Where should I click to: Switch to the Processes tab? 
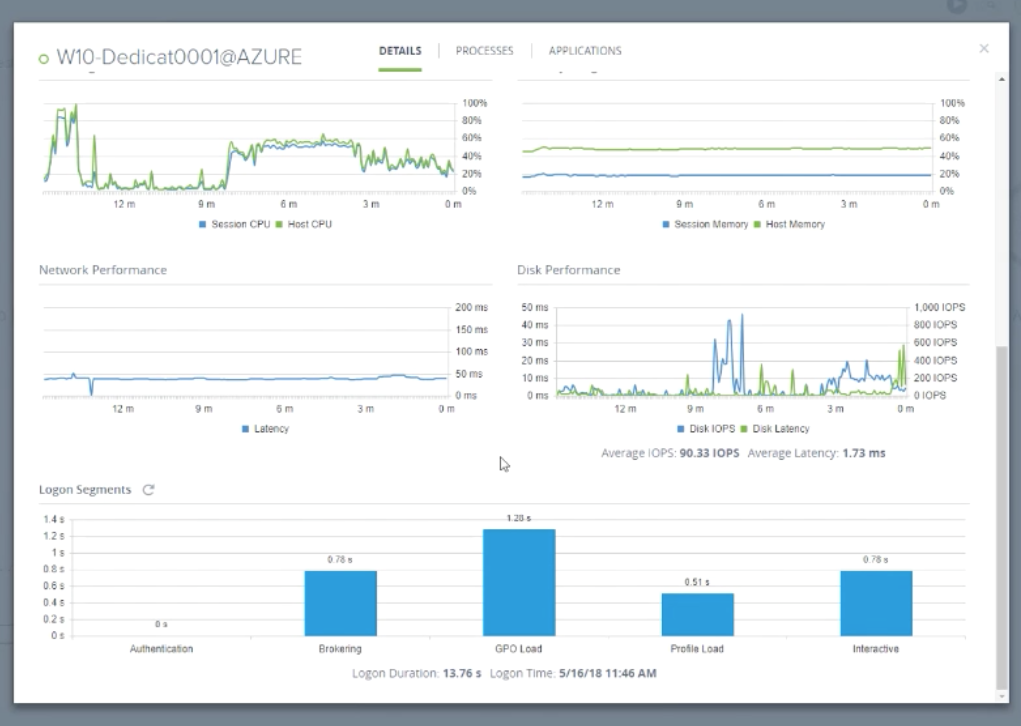click(484, 51)
